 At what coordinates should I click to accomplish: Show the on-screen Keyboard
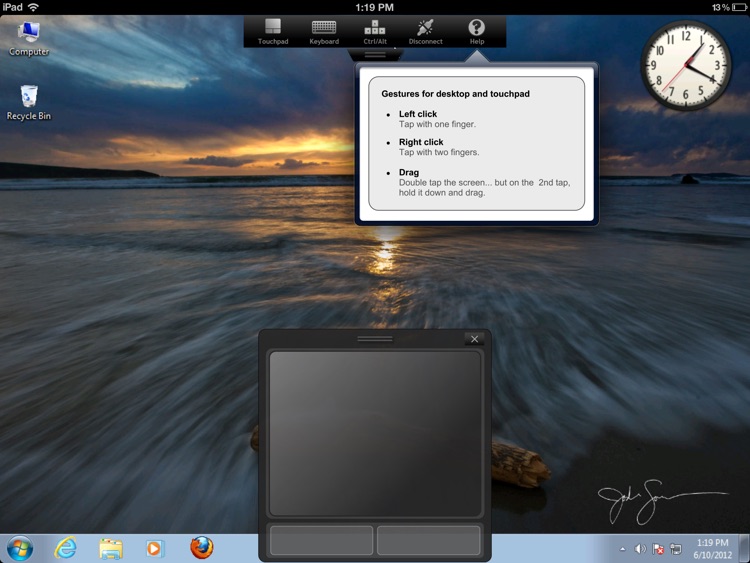click(324, 31)
